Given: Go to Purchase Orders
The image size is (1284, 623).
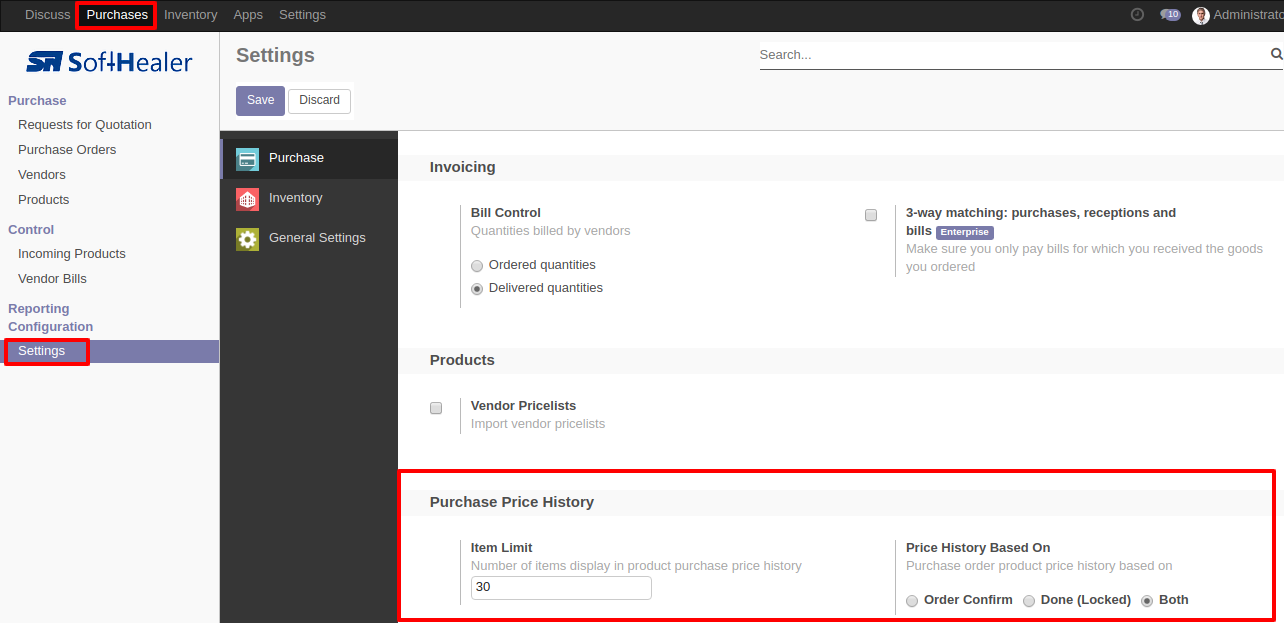Looking at the screenshot, I should pyautogui.click(x=67, y=150).
